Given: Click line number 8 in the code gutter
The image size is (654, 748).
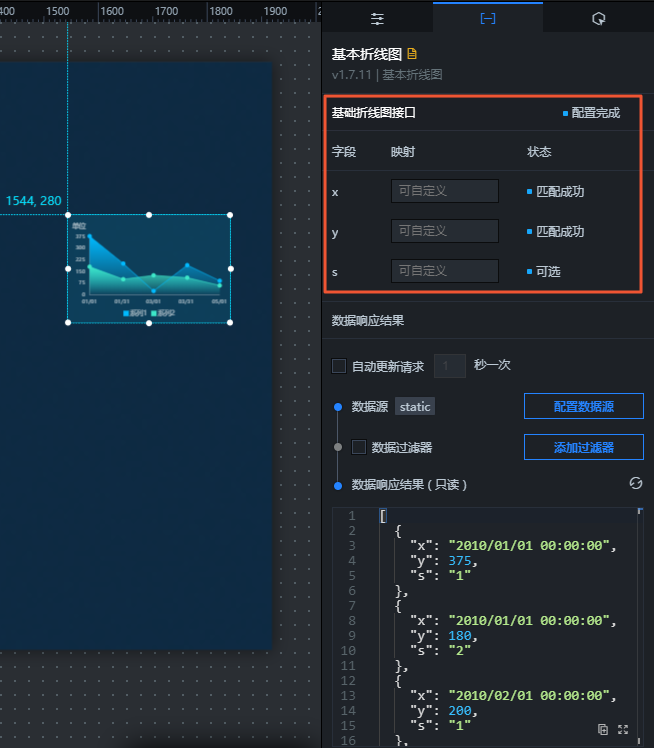Looking at the screenshot, I should 352,620.
